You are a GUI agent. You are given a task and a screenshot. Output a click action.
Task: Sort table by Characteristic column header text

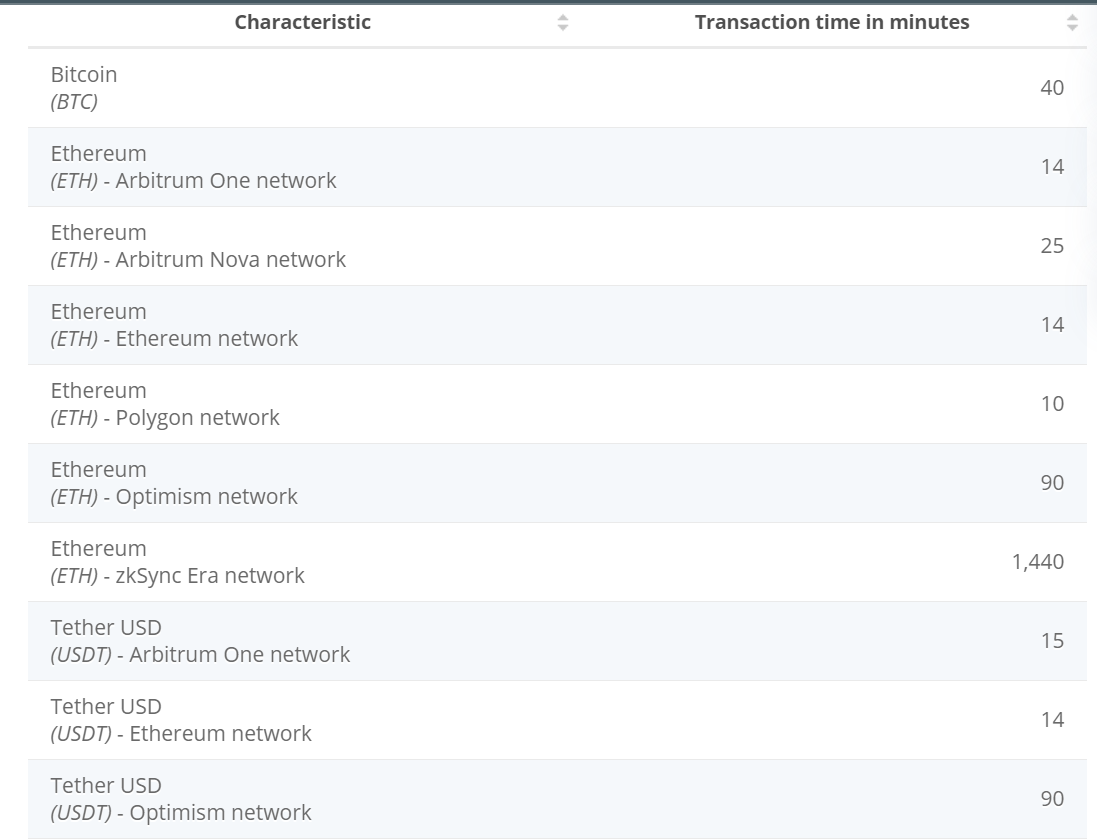(302, 22)
